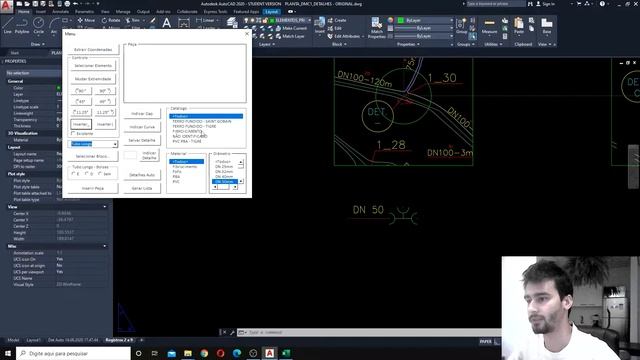Click the Make Current layer tool
The width and height of the screenshot is (640, 360).
coord(291,28)
